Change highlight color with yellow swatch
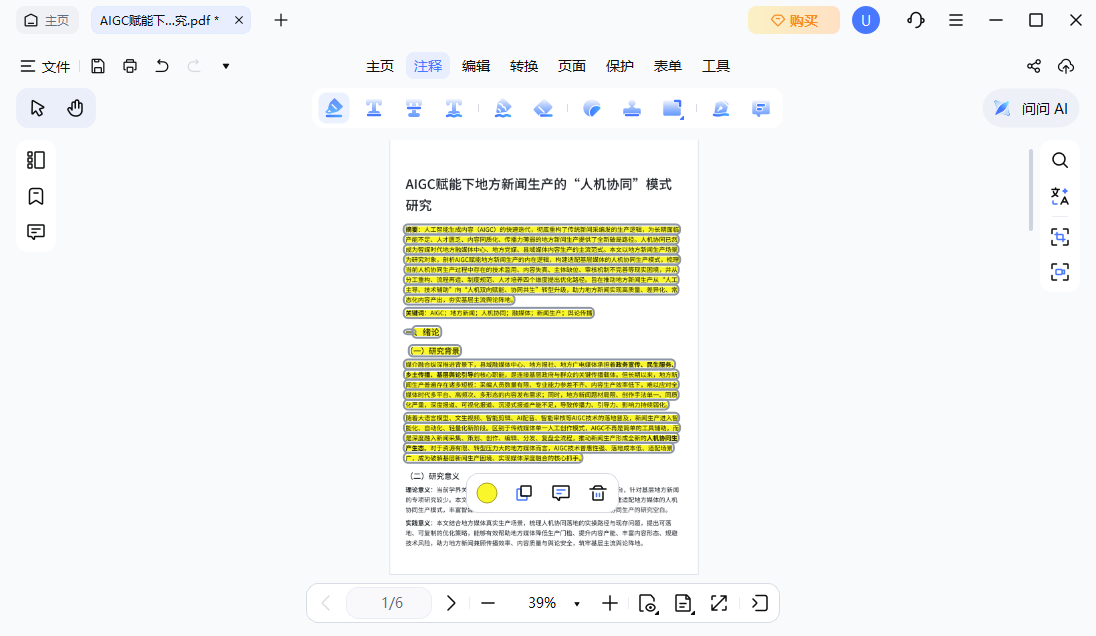Screen dimensions: 1096x636 click(487, 493)
